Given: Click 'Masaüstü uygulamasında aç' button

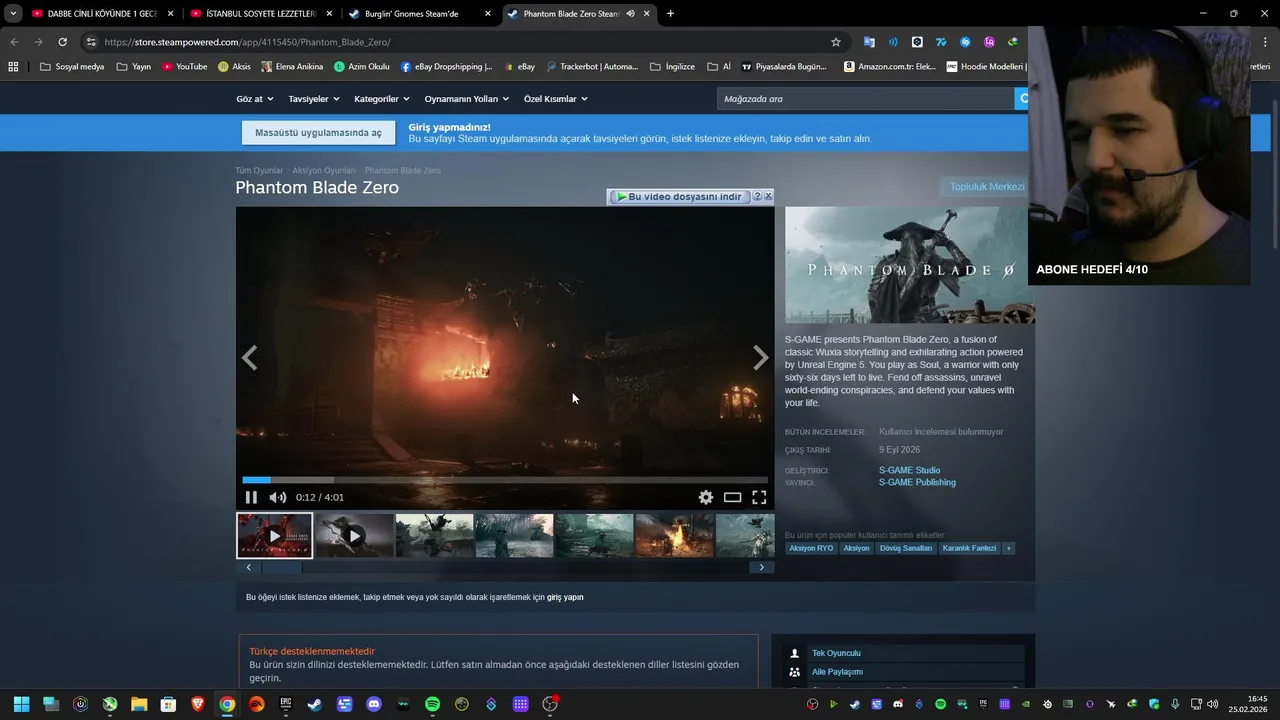Looking at the screenshot, I should coord(318,133).
